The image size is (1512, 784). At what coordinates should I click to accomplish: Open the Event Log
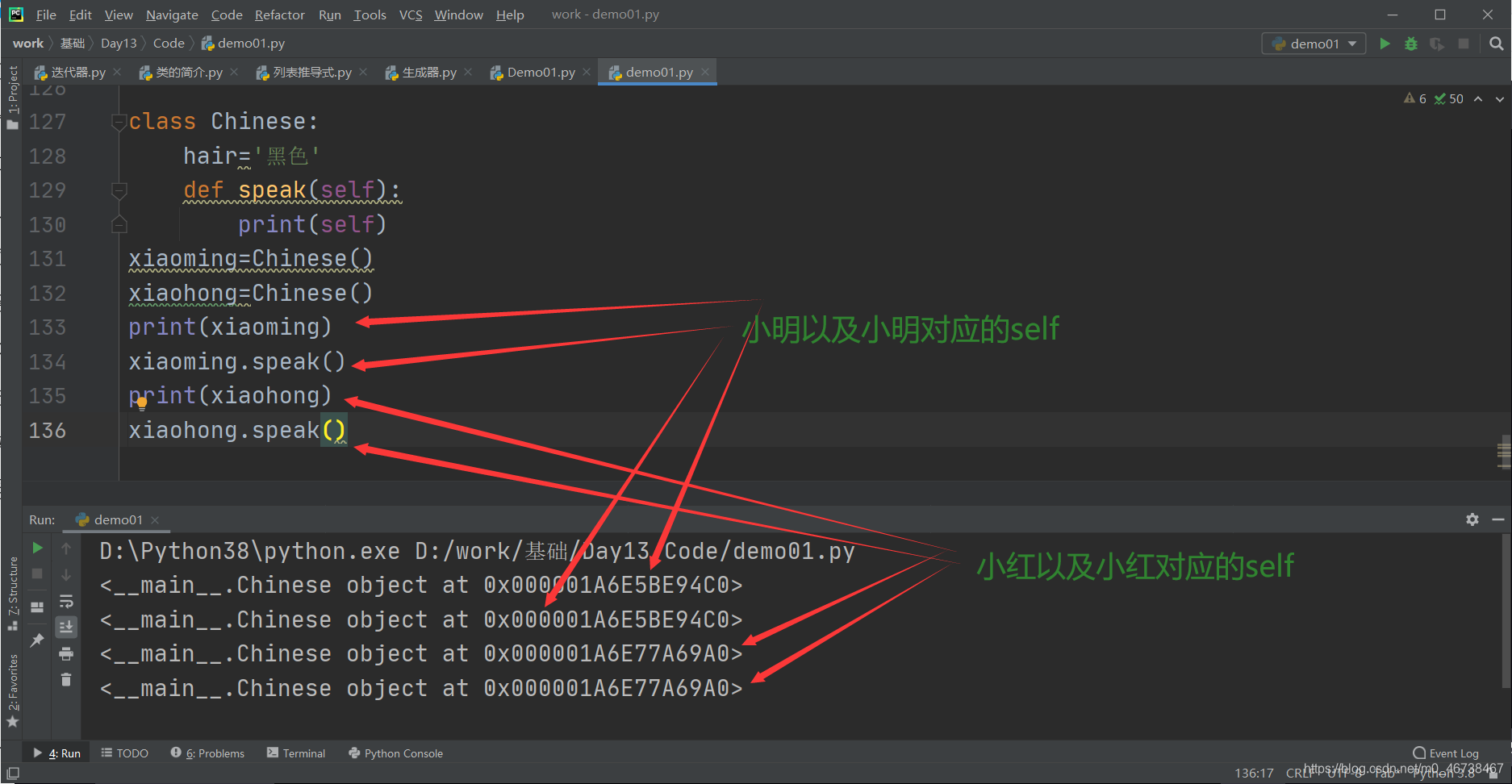click(1447, 753)
